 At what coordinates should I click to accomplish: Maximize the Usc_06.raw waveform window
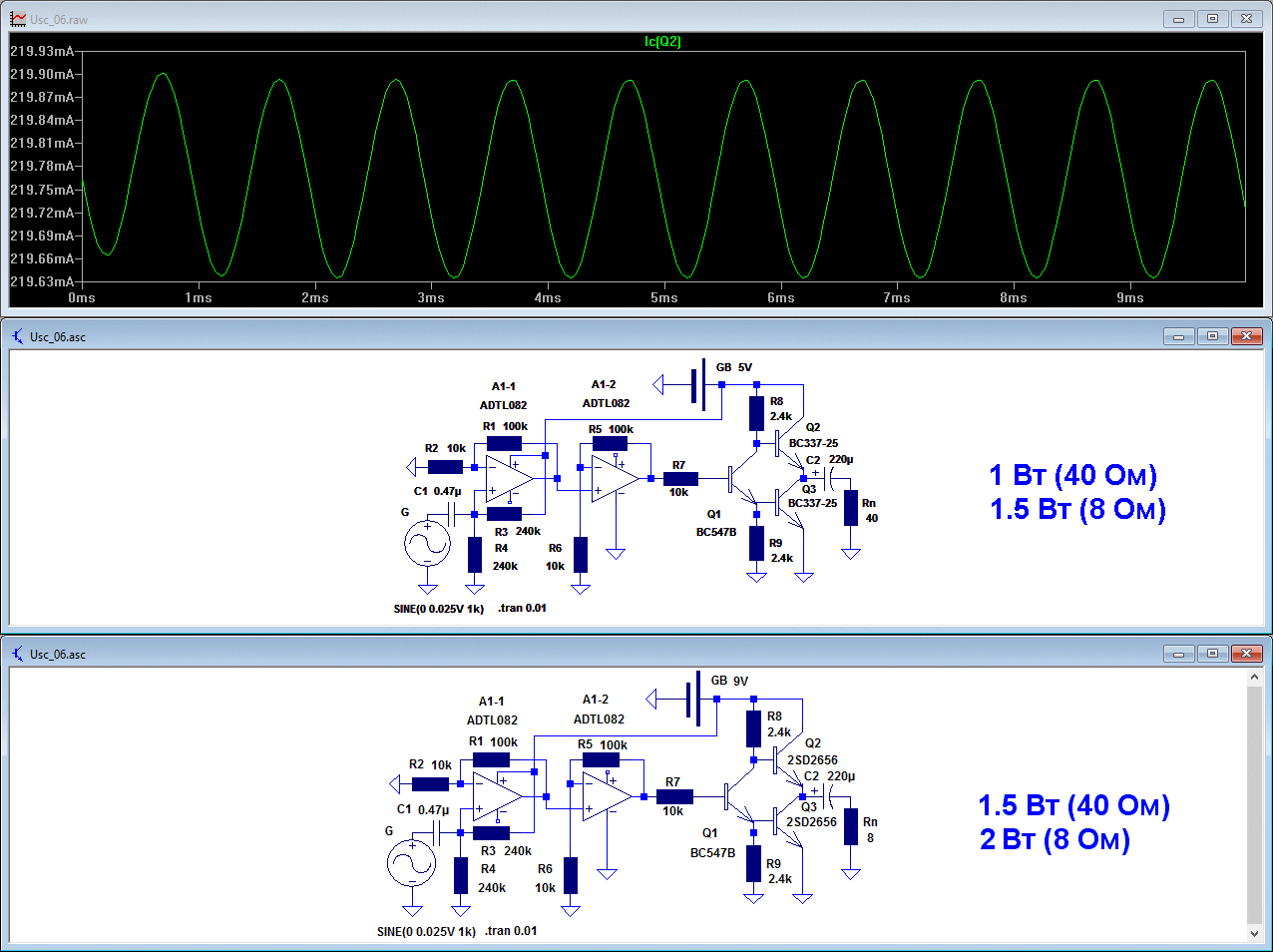tap(1212, 19)
